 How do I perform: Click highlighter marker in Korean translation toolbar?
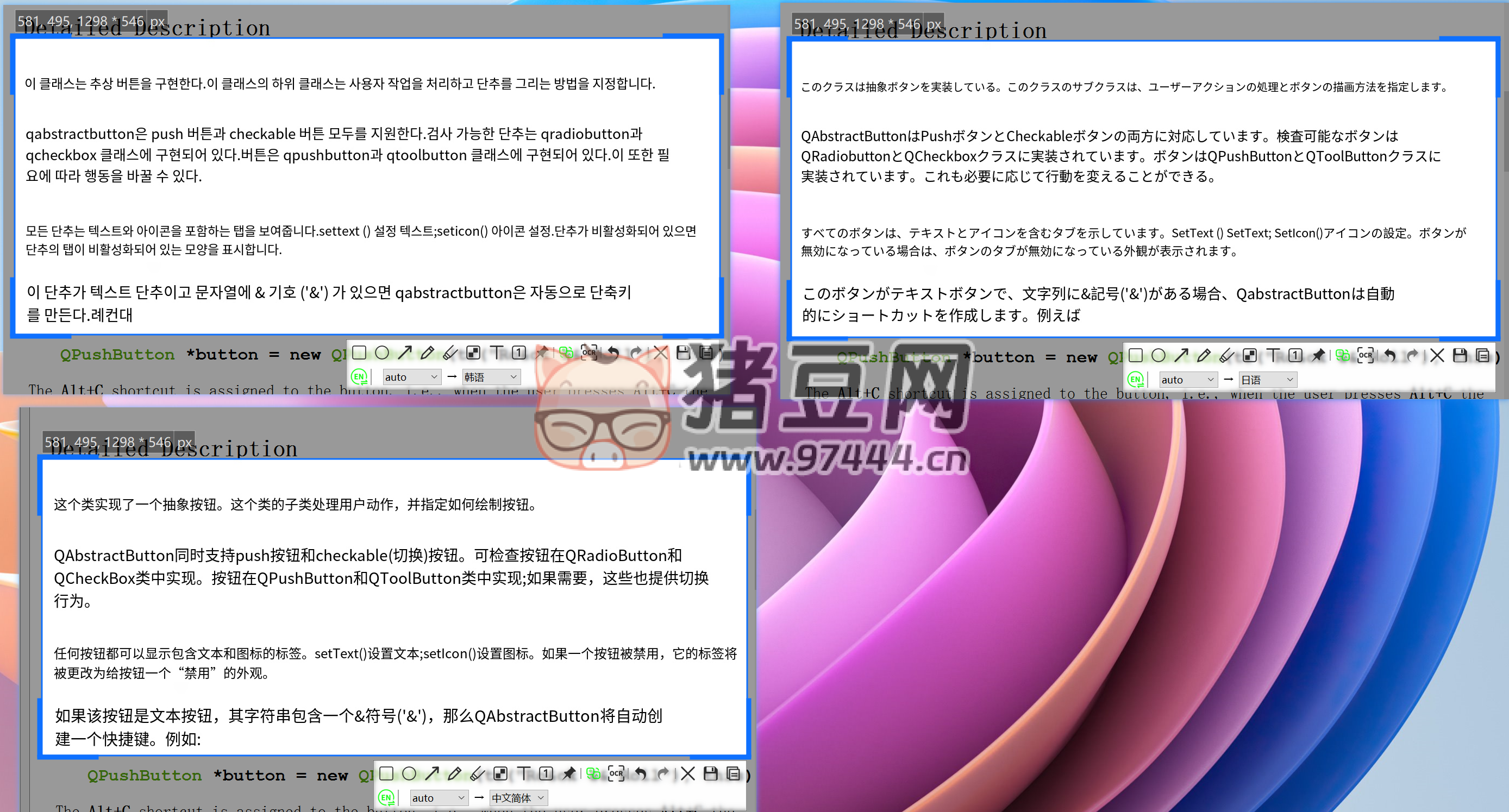[450, 353]
